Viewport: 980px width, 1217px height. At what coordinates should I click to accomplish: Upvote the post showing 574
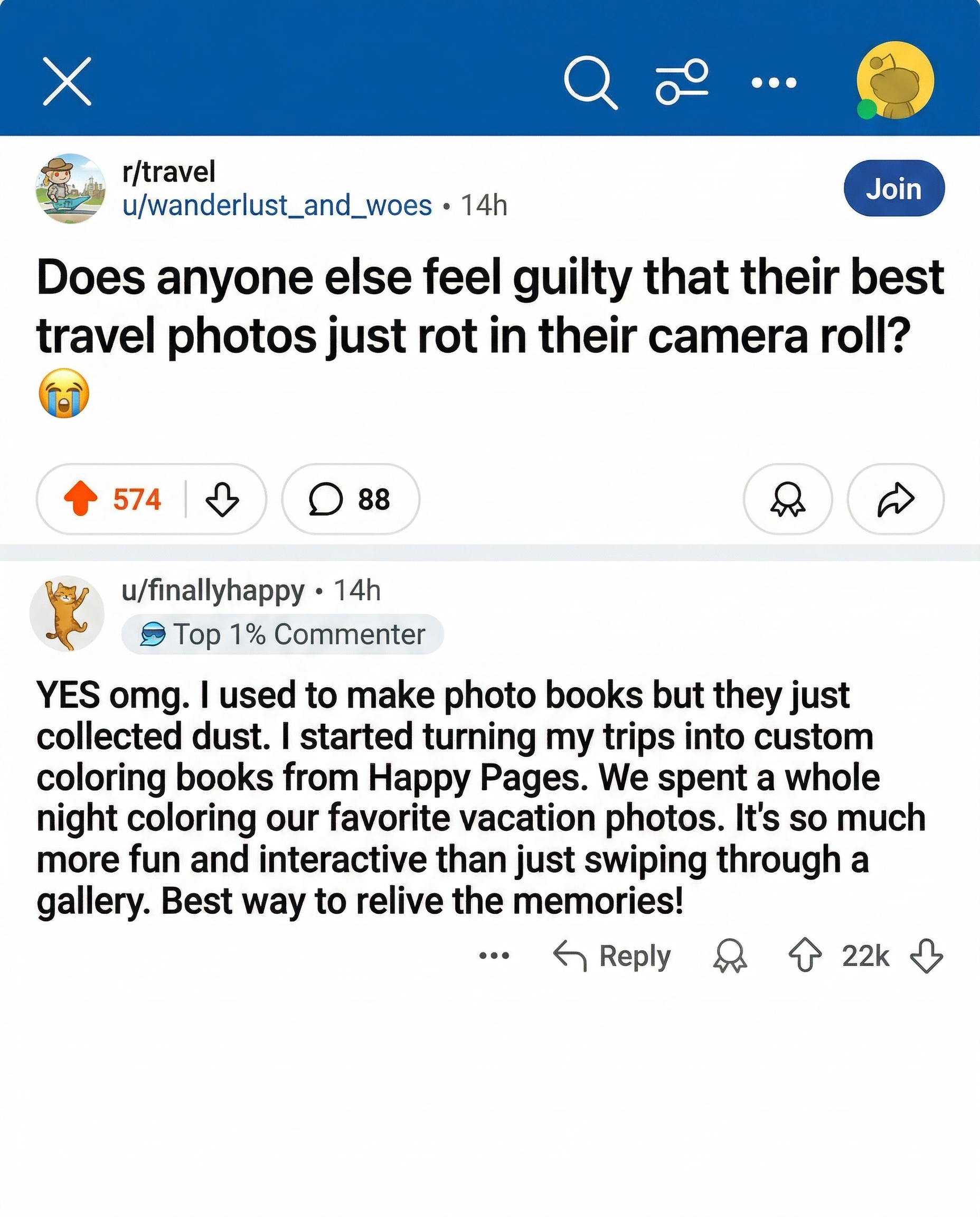[x=81, y=499]
